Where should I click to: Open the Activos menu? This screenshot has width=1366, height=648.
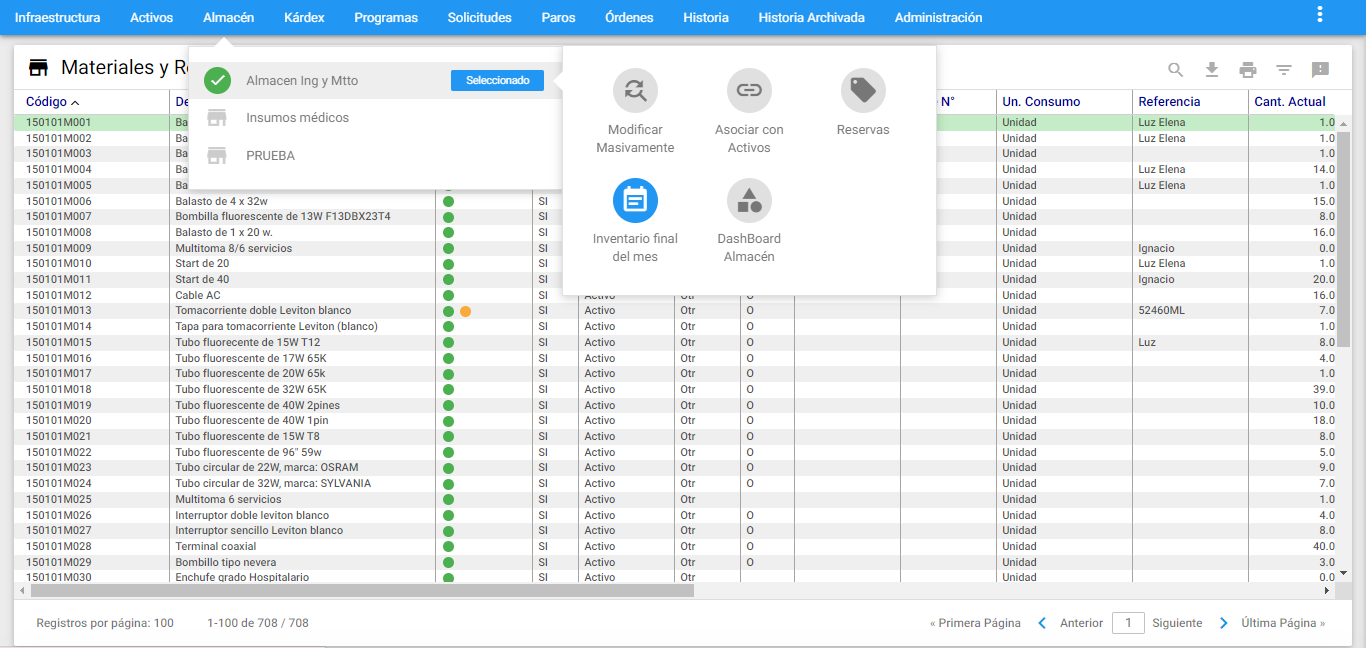151,18
